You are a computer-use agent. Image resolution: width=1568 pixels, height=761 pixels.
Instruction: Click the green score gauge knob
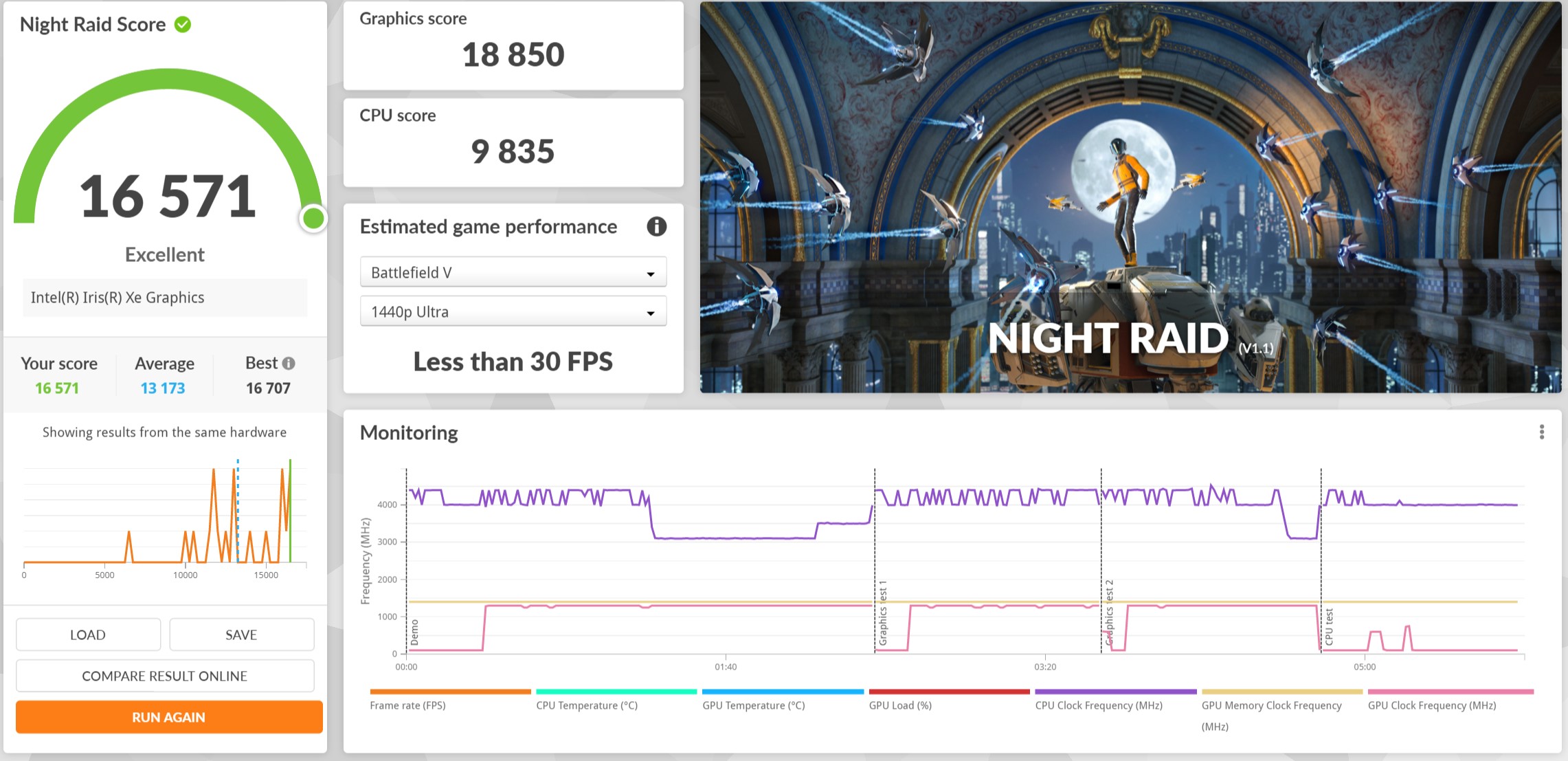pyautogui.click(x=313, y=219)
